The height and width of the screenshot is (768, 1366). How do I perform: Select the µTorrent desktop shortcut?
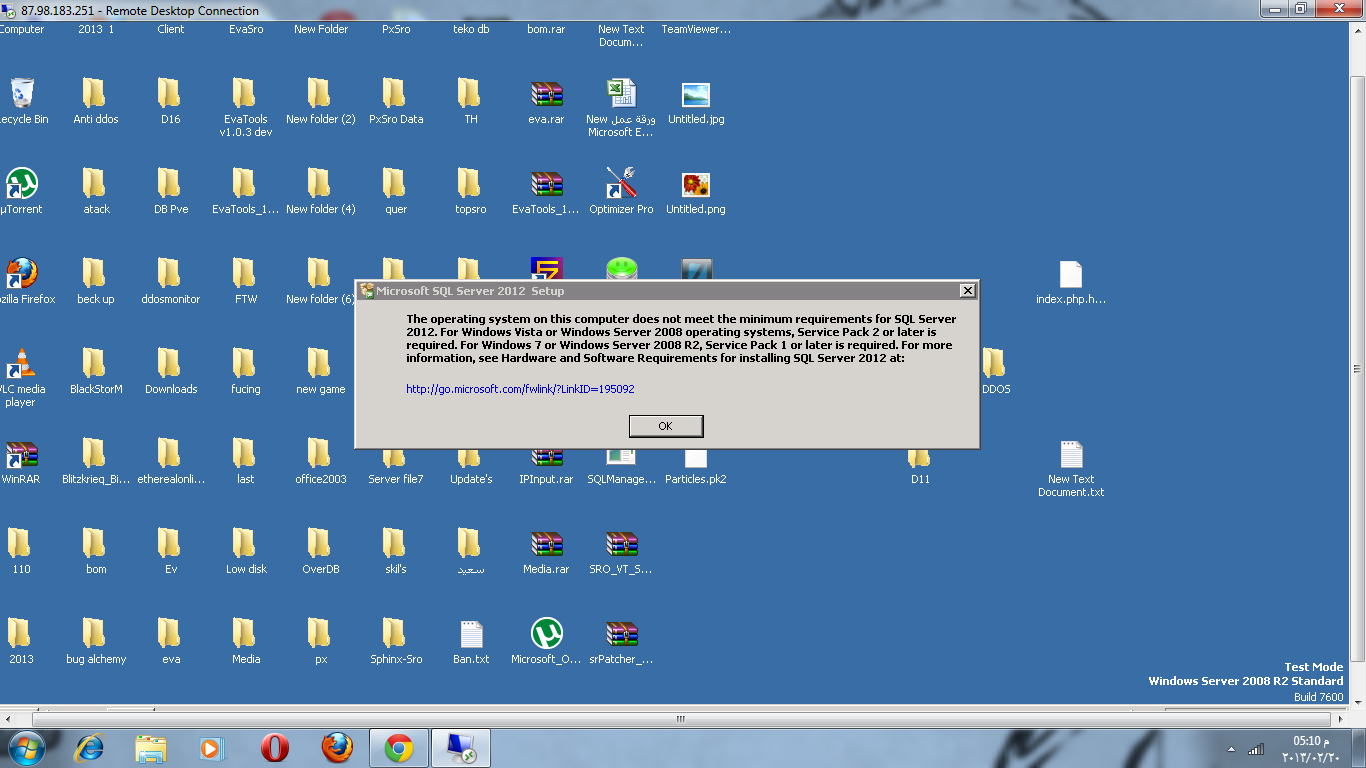click(21, 192)
